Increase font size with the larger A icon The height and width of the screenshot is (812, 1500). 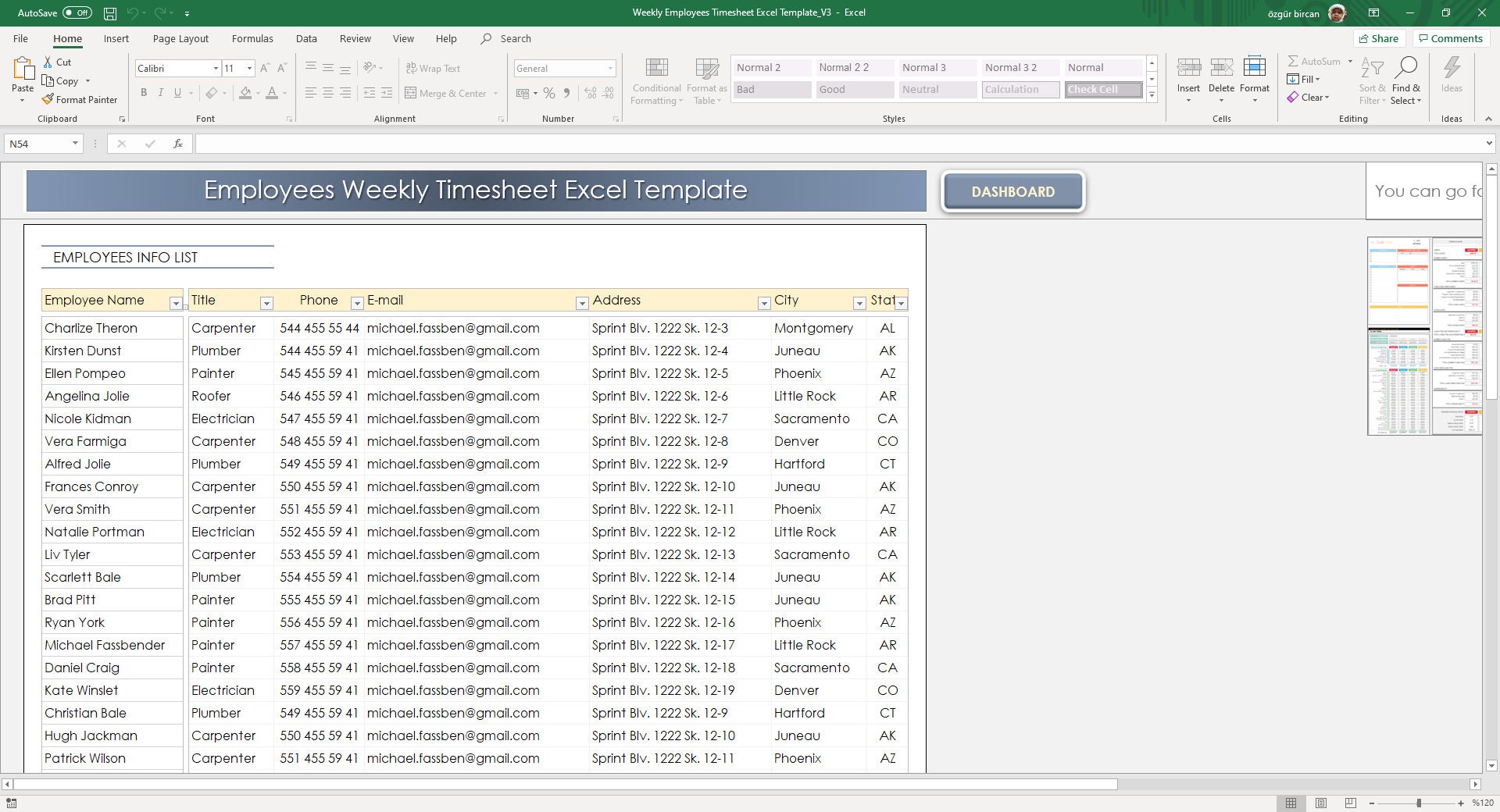(x=265, y=69)
